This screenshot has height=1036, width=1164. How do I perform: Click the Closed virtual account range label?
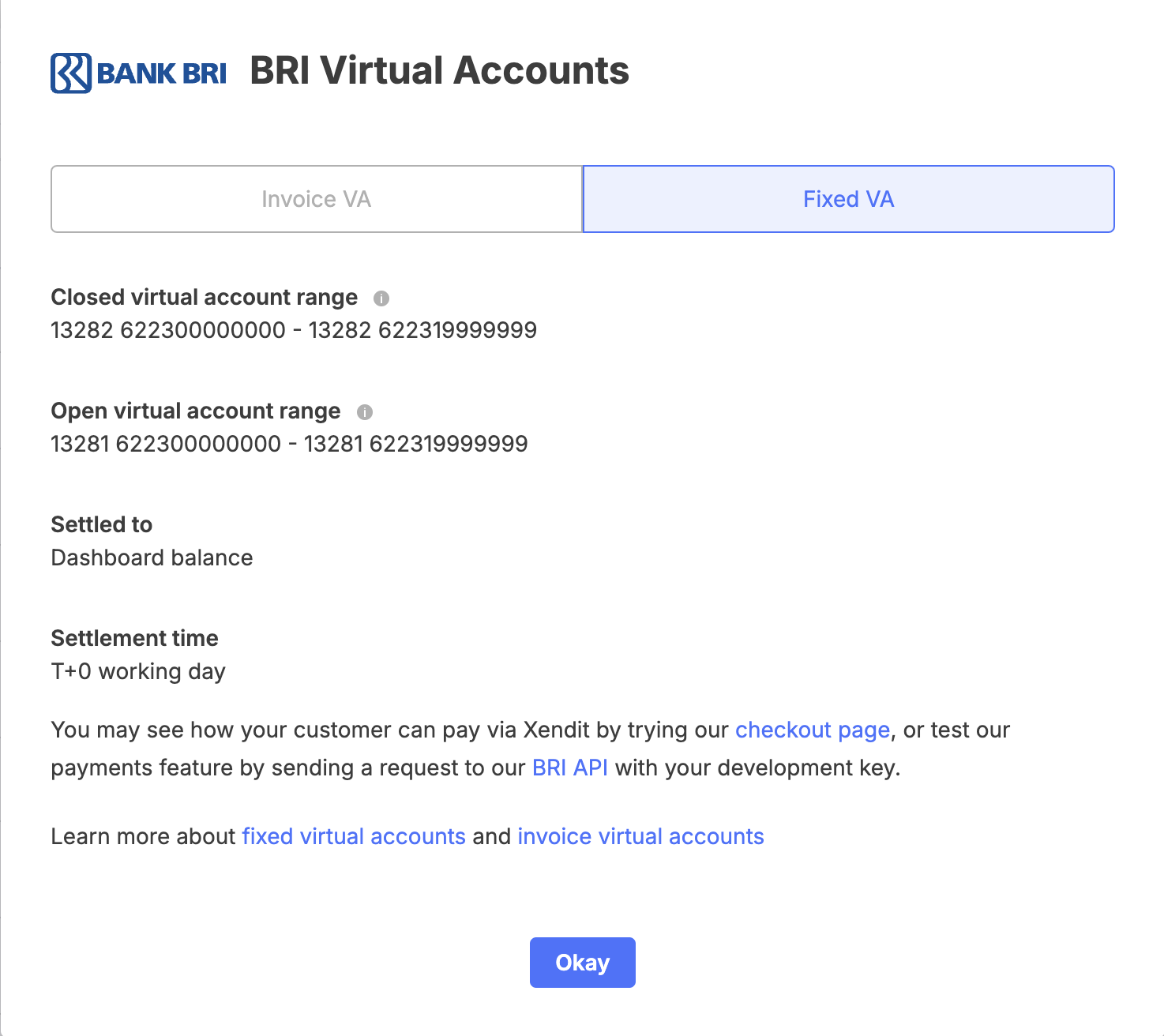[x=204, y=298]
